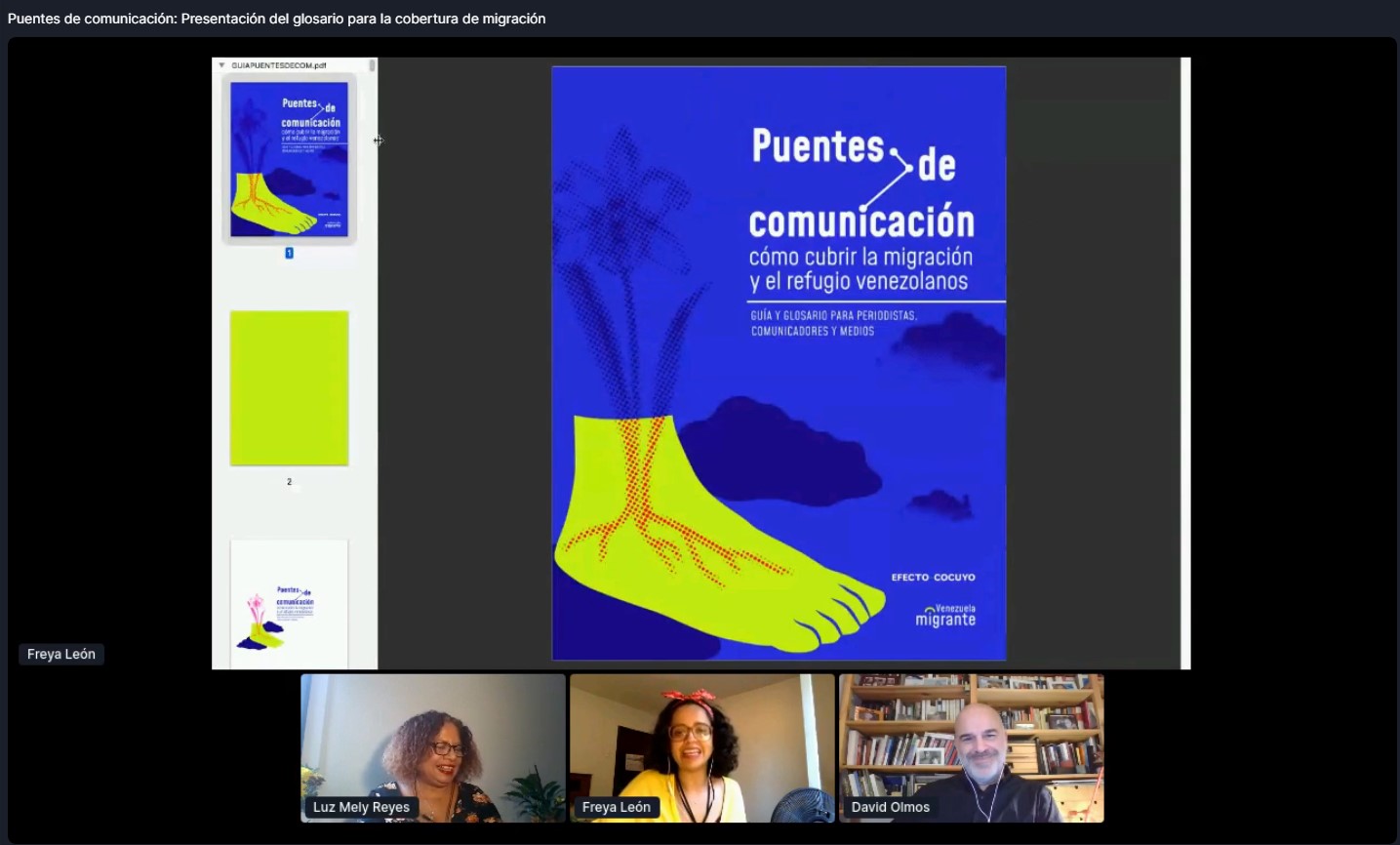Click the GUIAPUENTESDECOM.pdf file name
This screenshot has height=845, width=1400.
[279, 65]
